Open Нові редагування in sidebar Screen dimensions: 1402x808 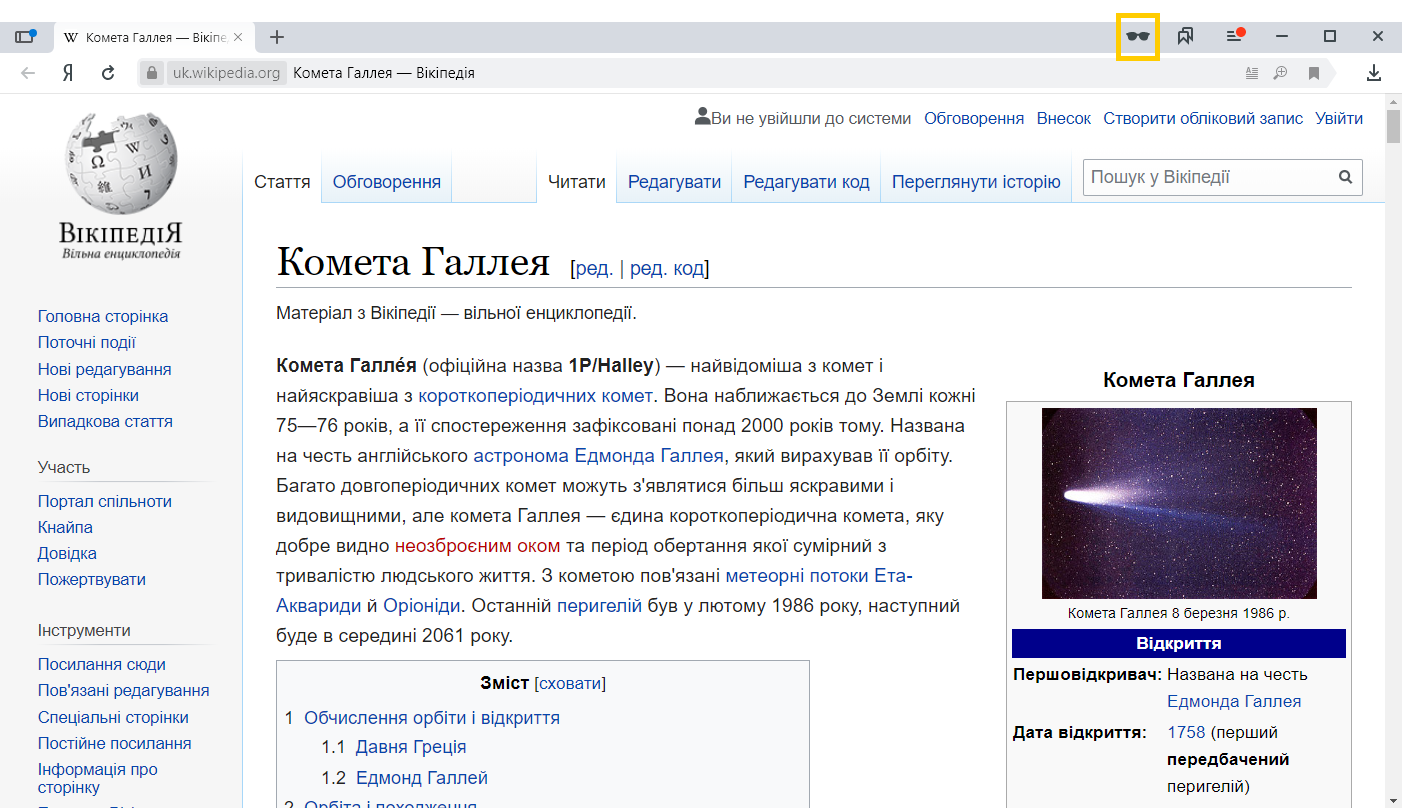(x=105, y=369)
